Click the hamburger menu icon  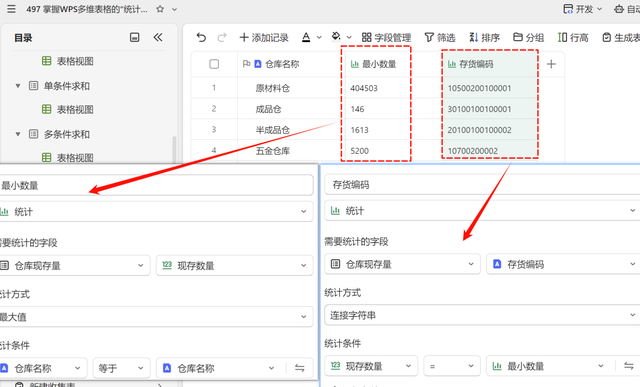click(11, 9)
